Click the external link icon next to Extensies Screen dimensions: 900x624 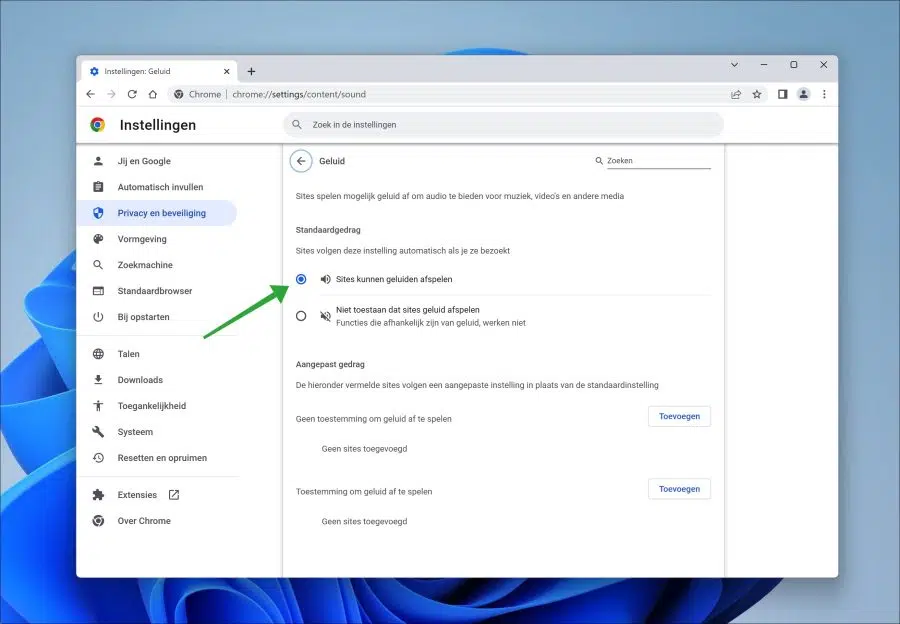174,495
